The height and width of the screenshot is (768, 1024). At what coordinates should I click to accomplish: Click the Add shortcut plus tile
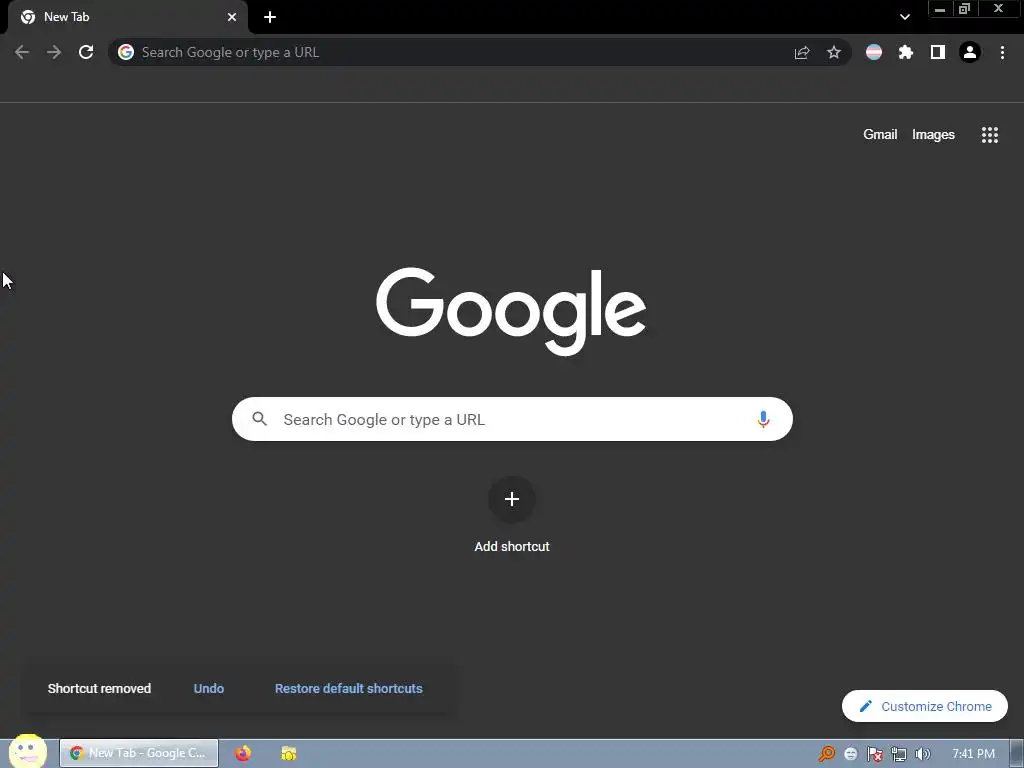coord(512,500)
